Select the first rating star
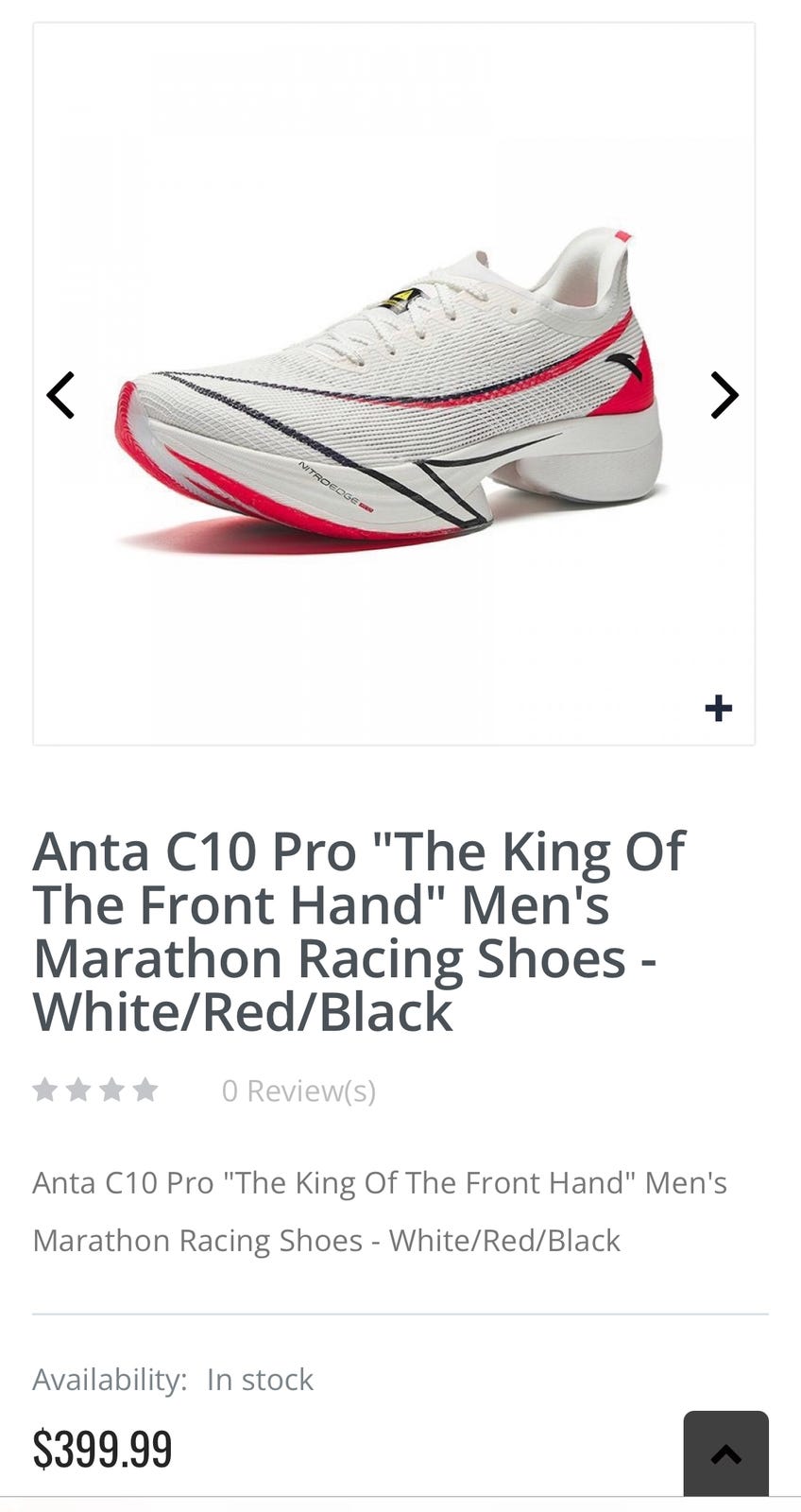 [x=44, y=1091]
